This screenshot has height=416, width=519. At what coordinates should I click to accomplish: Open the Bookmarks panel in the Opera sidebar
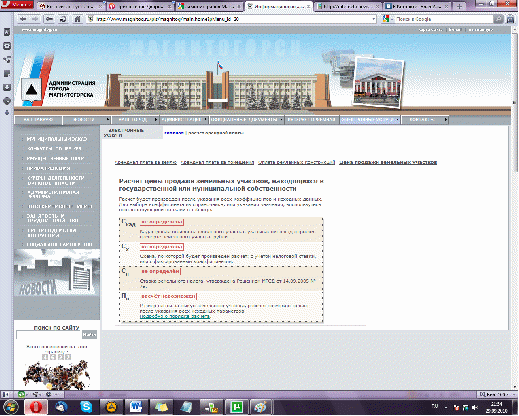[7, 32]
